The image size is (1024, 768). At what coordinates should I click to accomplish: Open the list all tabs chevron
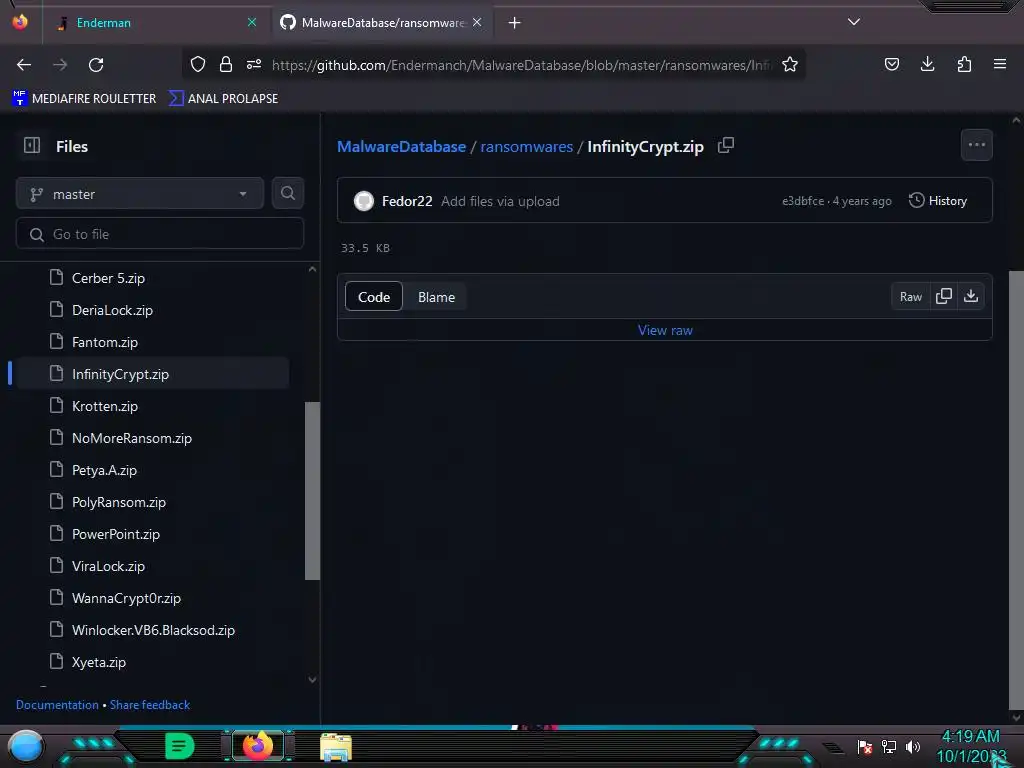[854, 22]
